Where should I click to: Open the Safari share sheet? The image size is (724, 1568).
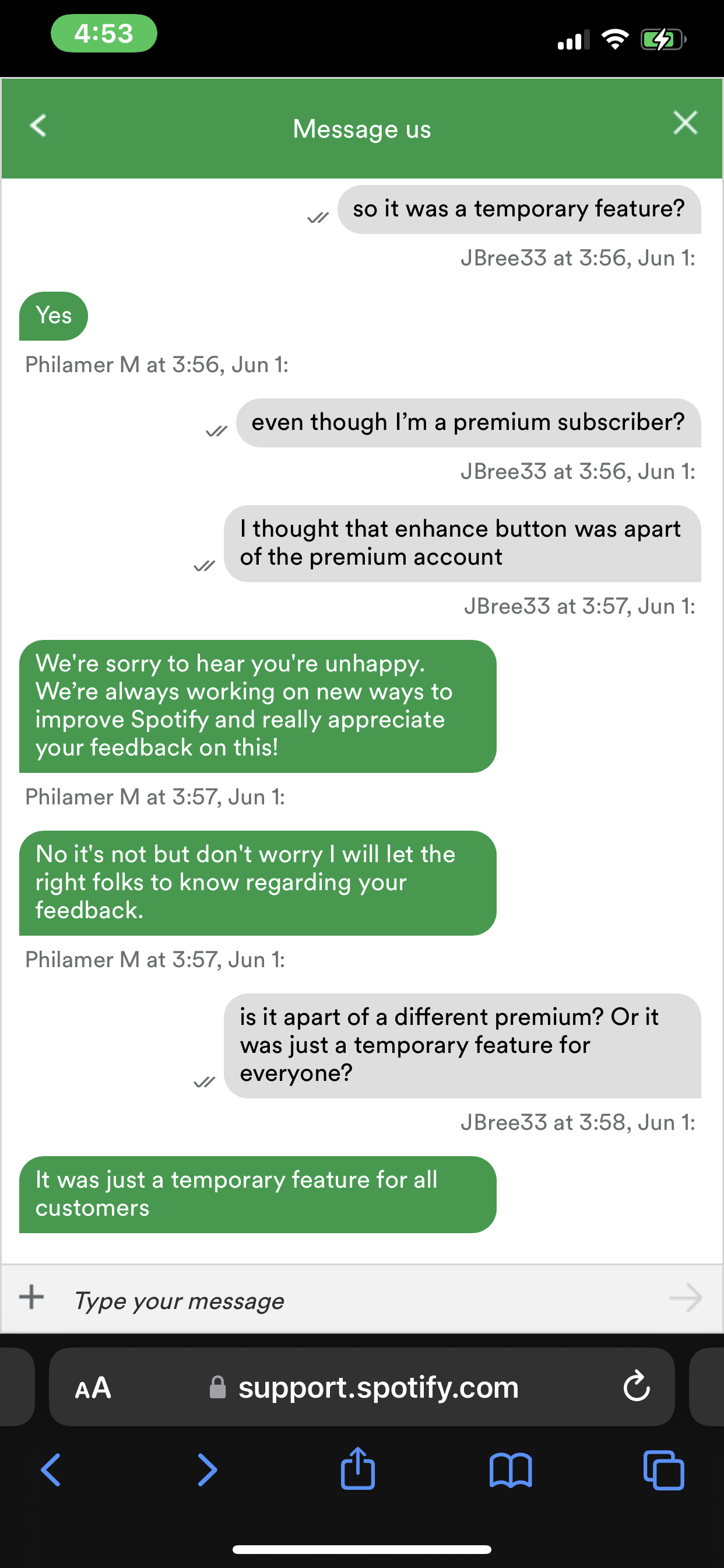coord(358,1469)
